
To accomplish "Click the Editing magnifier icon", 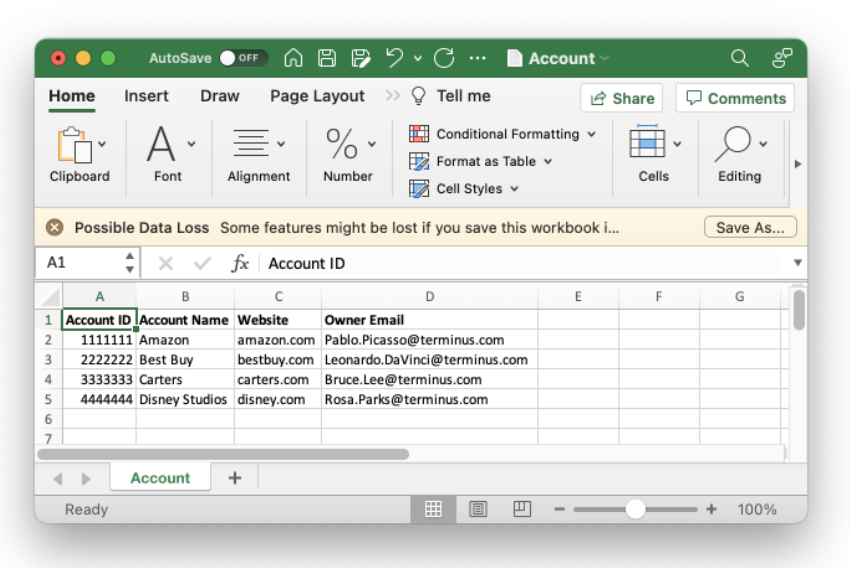I will (x=733, y=144).
